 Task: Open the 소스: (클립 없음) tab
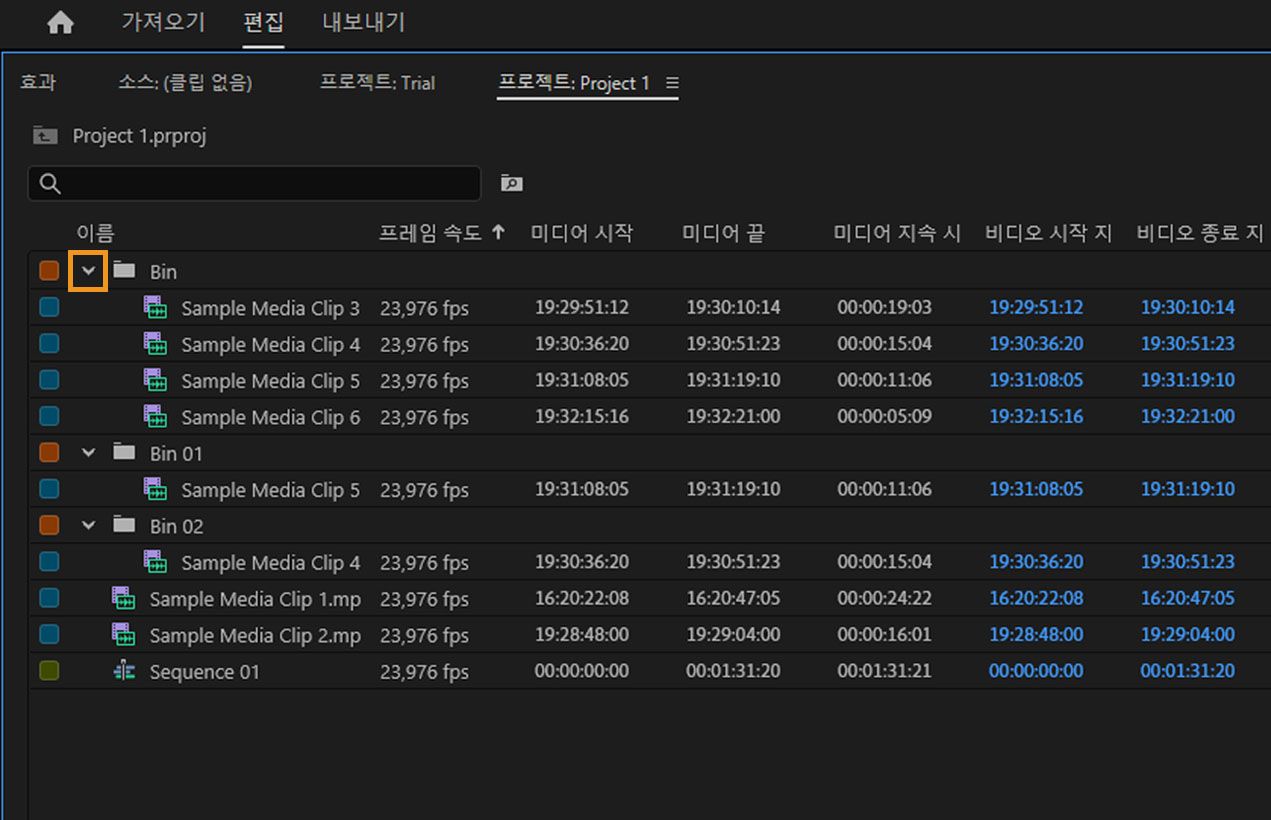pyautogui.click(x=185, y=83)
